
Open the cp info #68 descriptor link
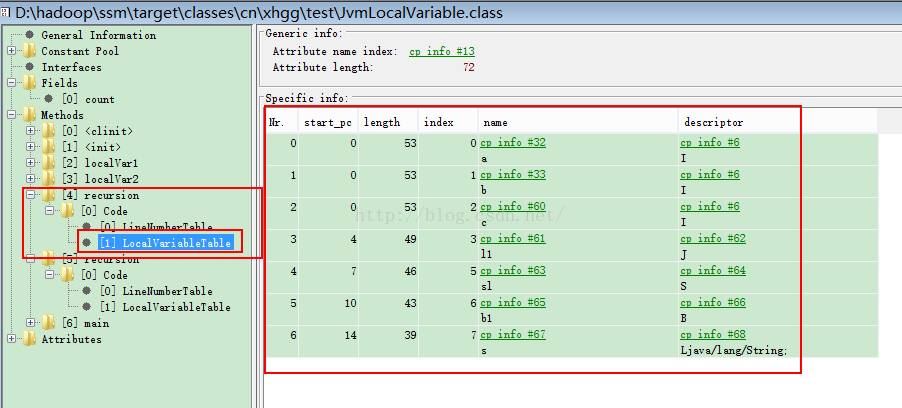713,334
